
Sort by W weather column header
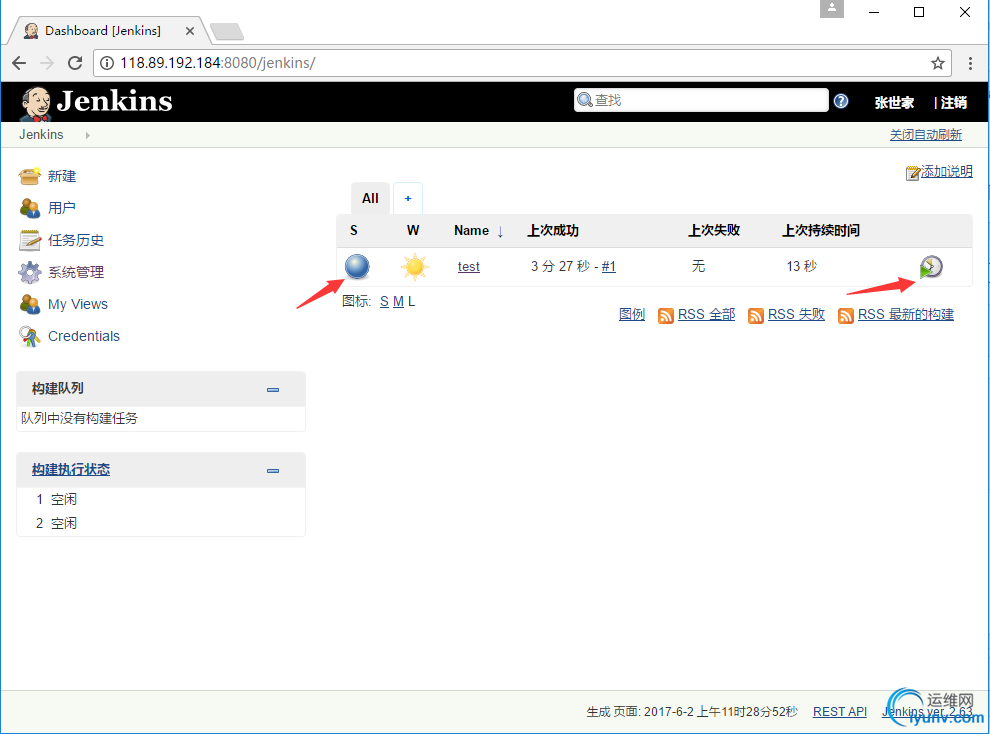413,230
